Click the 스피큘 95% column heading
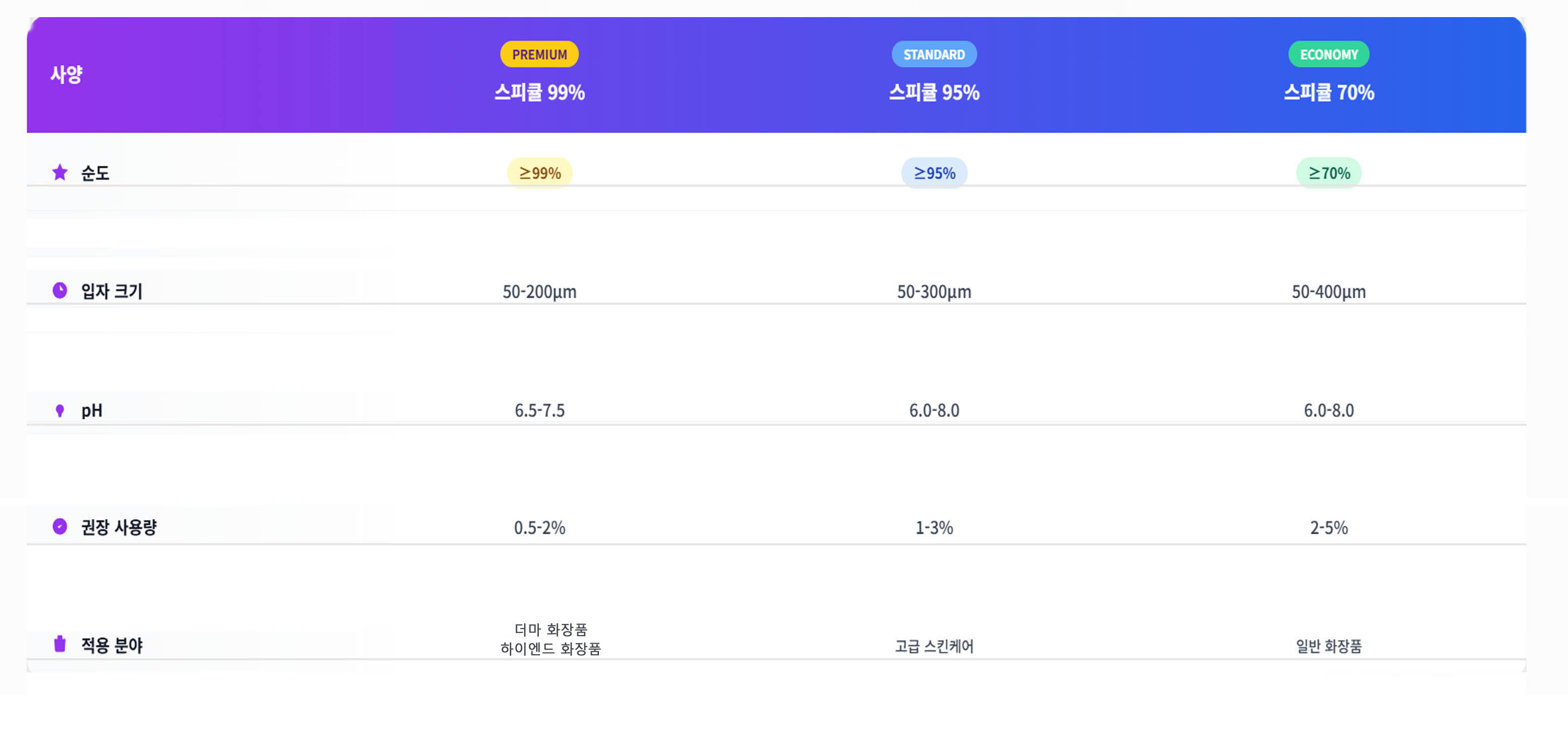Viewport: 1568px width, 746px height. (x=934, y=93)
